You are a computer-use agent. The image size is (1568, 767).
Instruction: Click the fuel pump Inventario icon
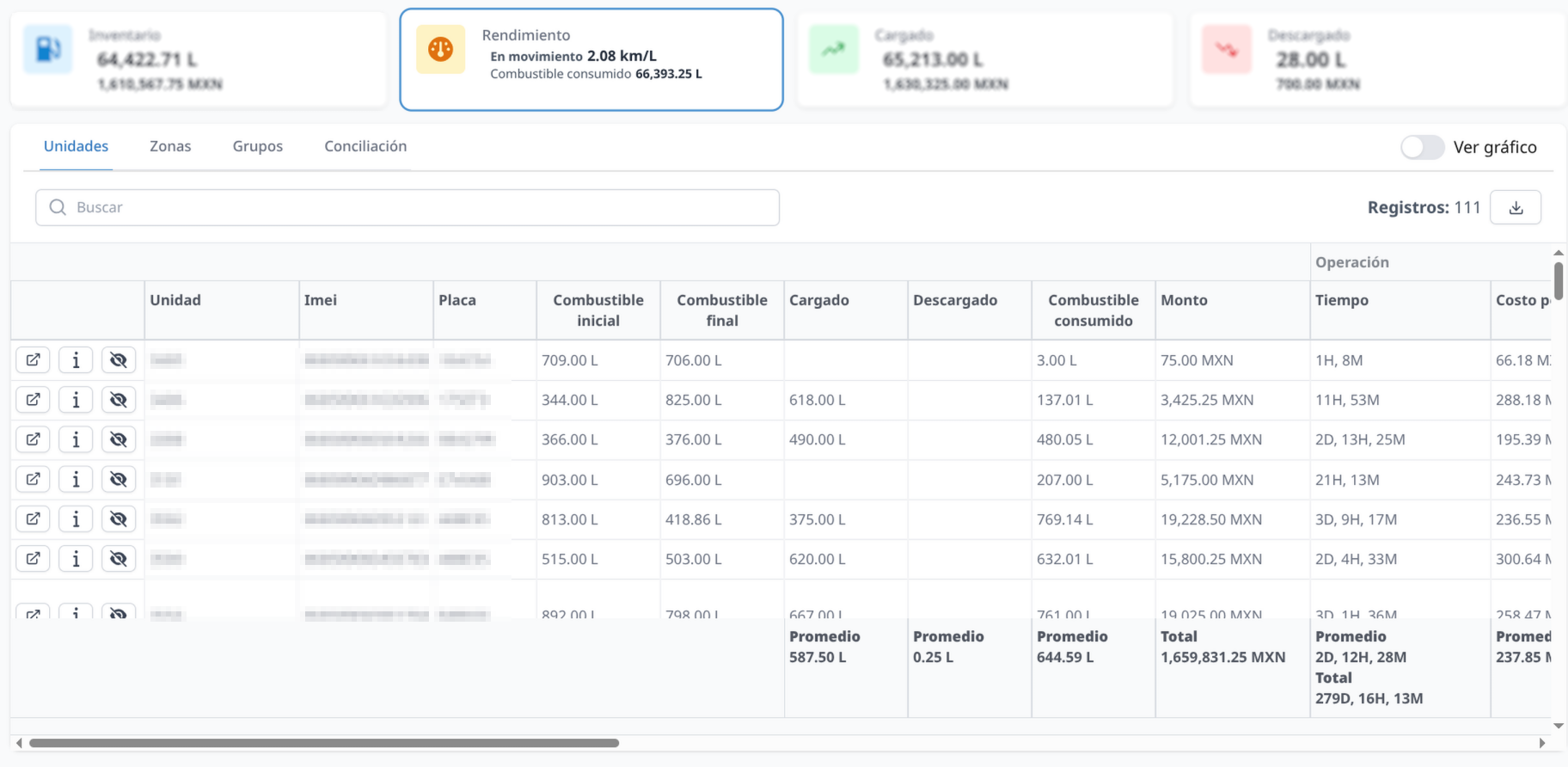point(48,50)
